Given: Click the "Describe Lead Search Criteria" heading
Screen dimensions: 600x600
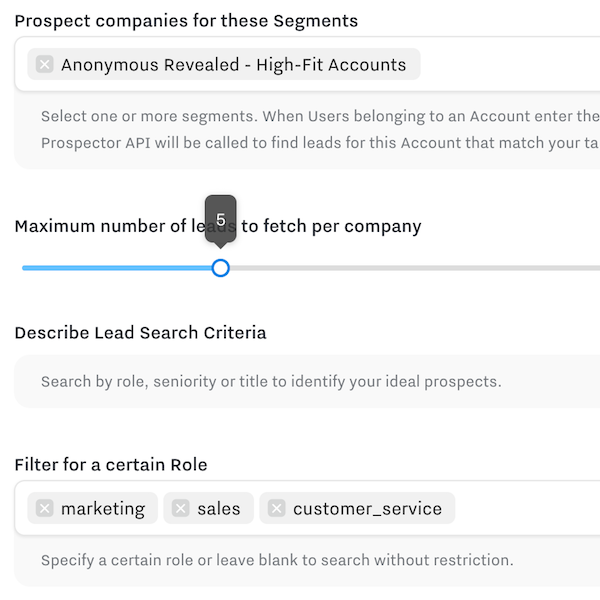Looking at the screenshot, I should (x=140, y=332).
